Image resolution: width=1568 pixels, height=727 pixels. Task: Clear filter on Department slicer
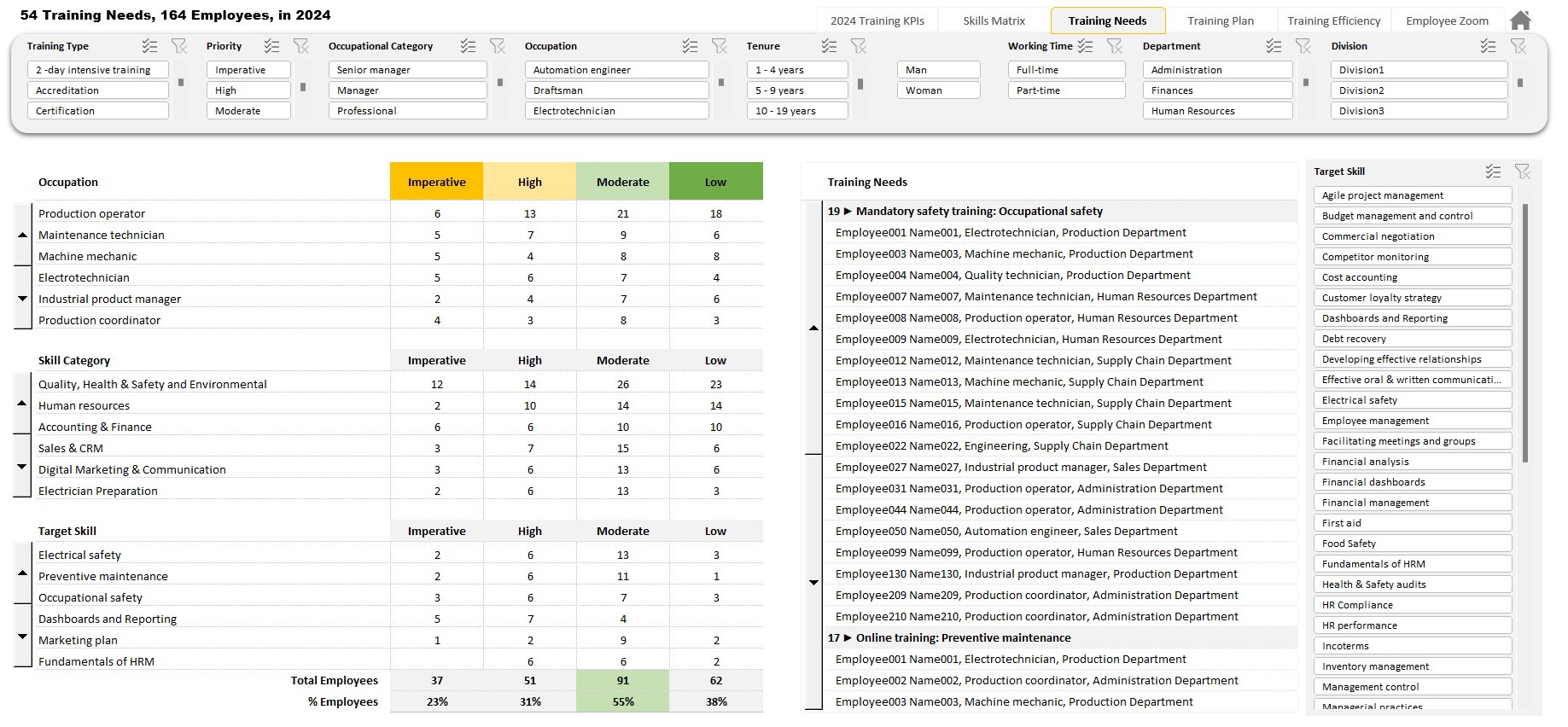point(1303,46)
